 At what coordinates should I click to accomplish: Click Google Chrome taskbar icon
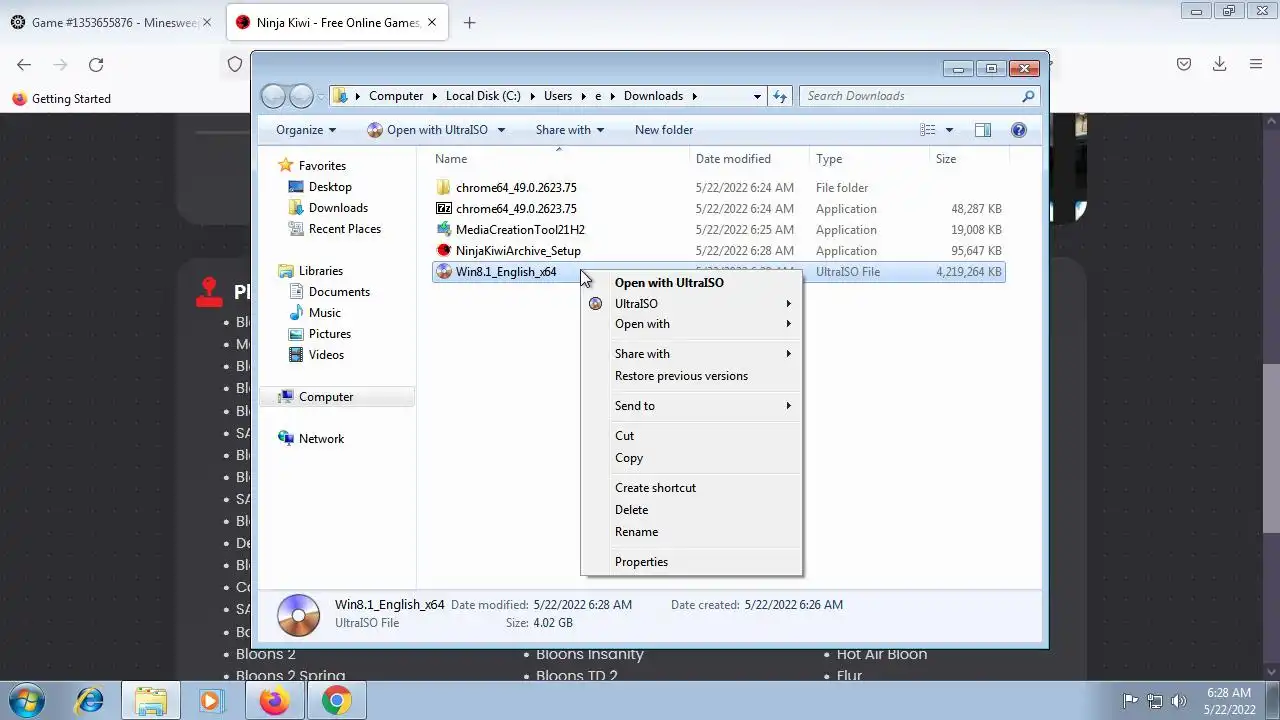336,700
